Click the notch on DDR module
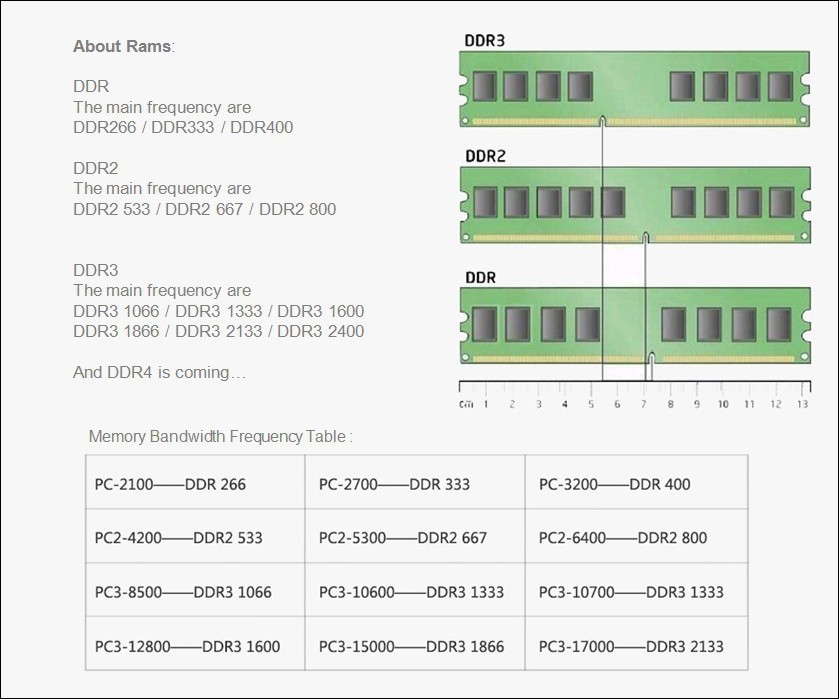 pos(651,358)
